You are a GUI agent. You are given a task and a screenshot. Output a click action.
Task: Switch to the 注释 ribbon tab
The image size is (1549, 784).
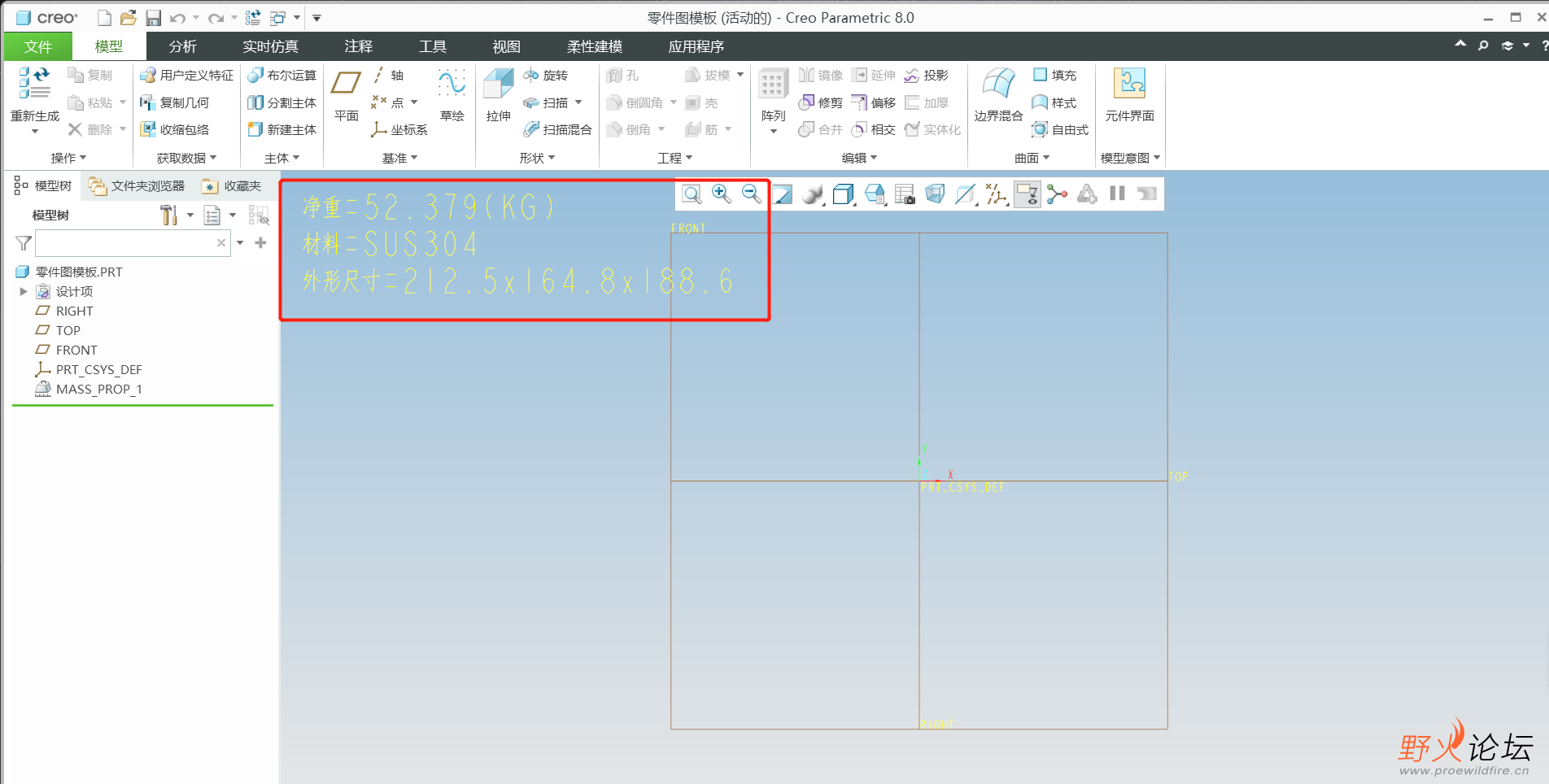click(358, 46)
